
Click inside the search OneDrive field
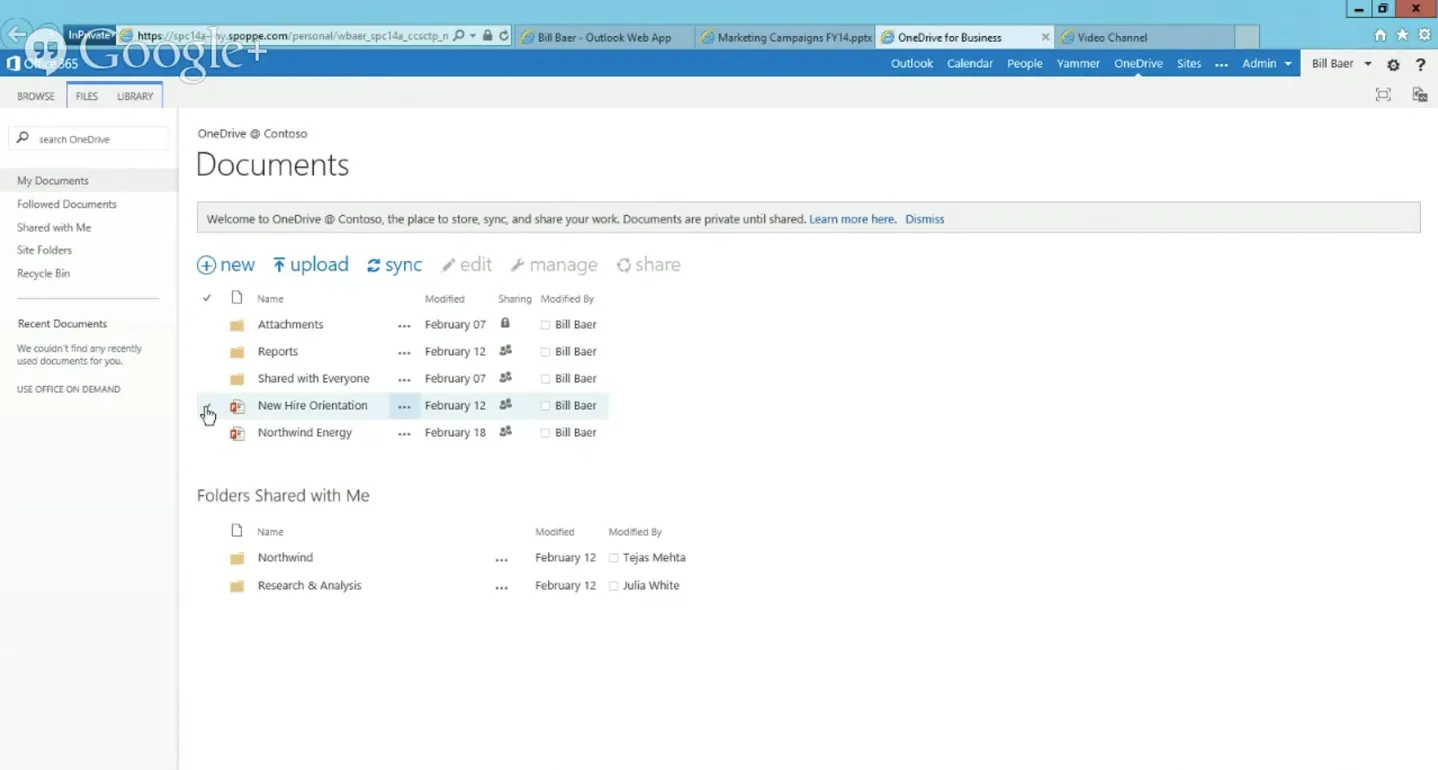(88, 139)
